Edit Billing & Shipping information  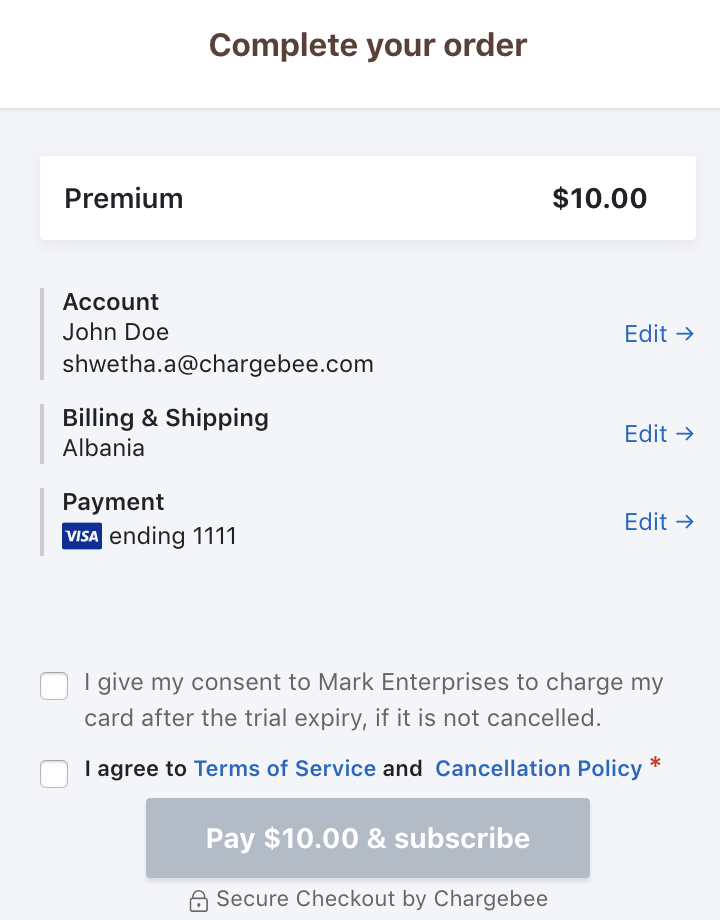click(x=659, y=434)
